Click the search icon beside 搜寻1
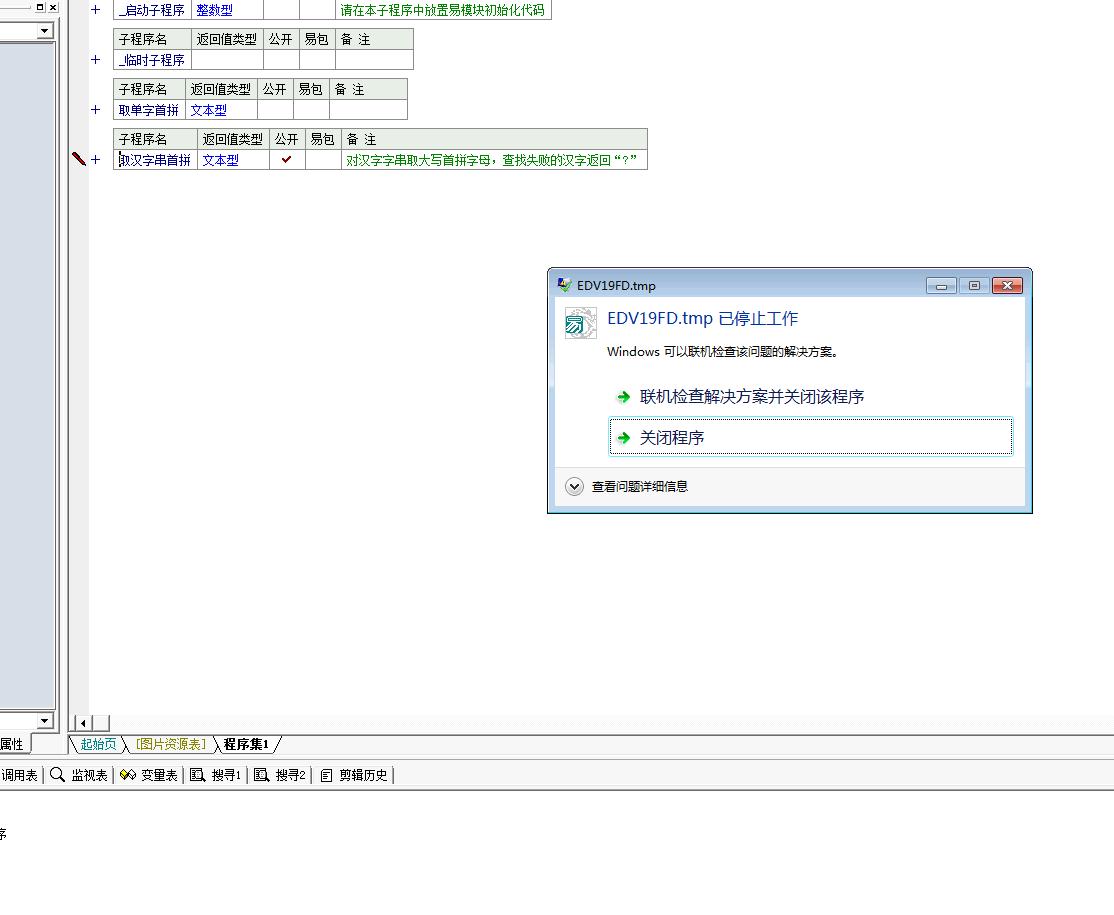The height and width of the screenshot is (915, 1114). [198, 775]
